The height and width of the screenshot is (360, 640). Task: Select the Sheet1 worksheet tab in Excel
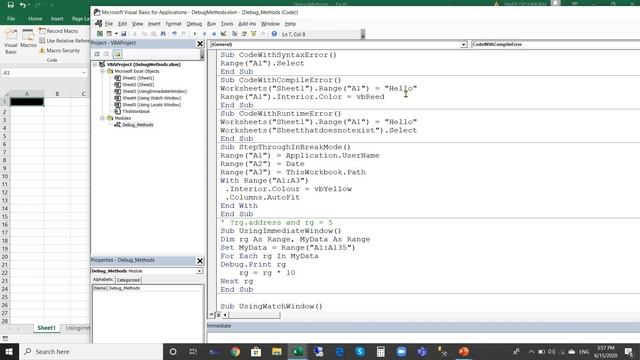pyautogui.click(x=46, y=328)
